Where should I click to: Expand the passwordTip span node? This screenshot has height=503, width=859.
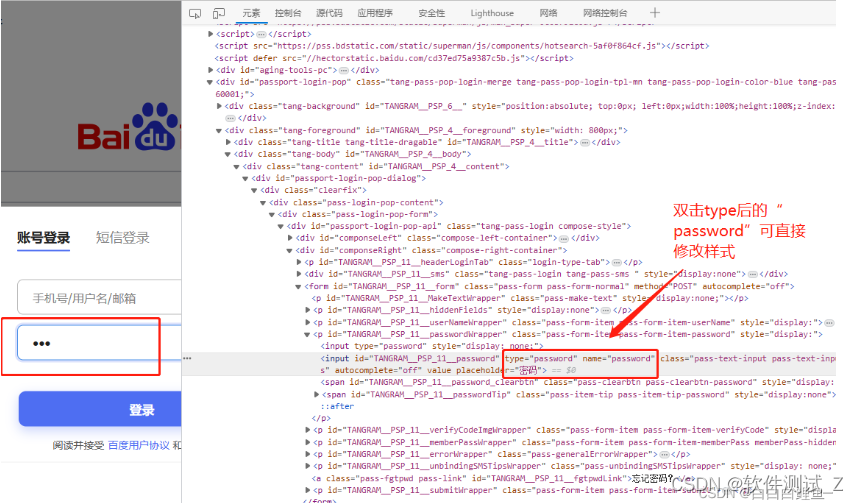point(316,395)
